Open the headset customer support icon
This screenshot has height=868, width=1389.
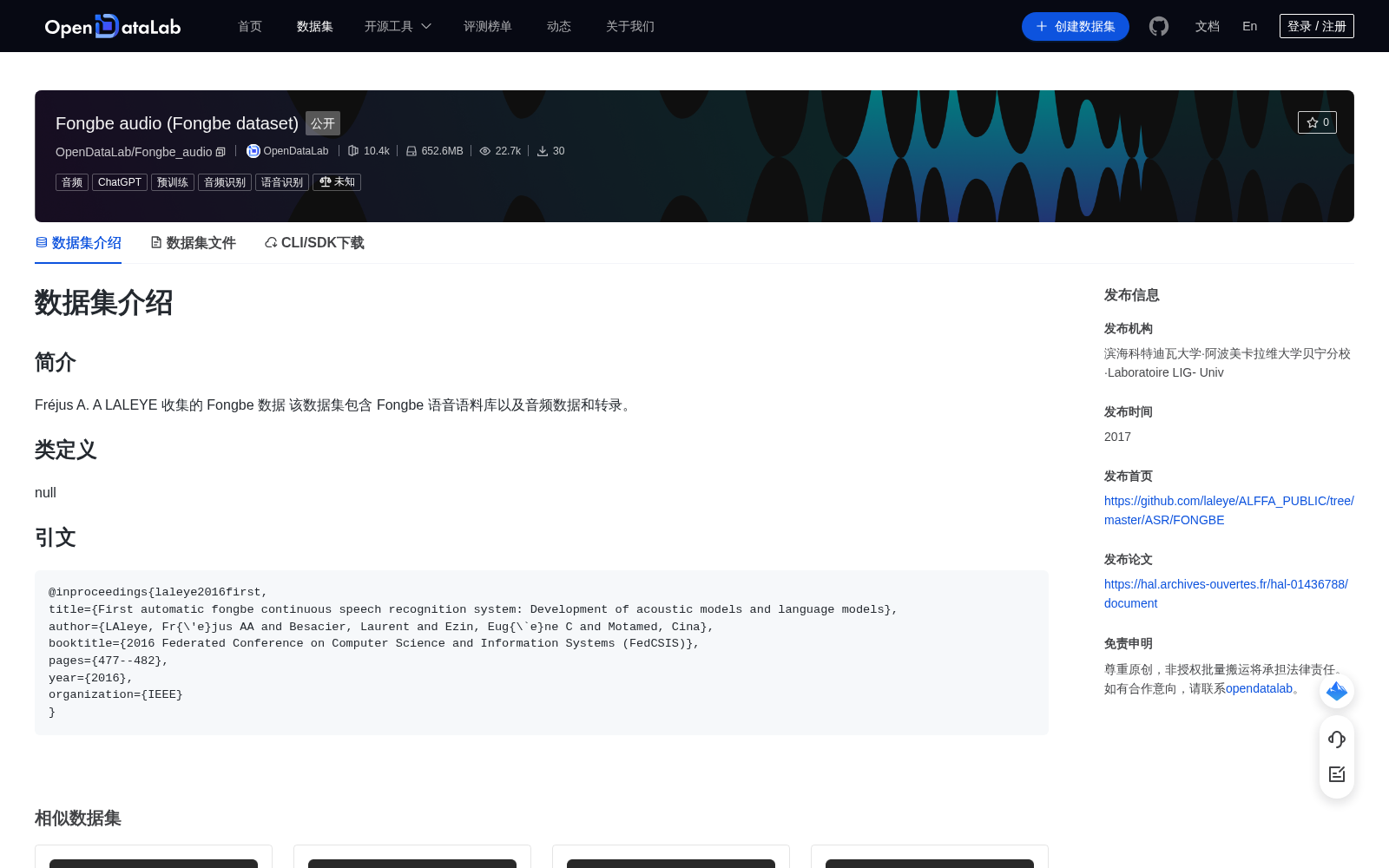pos(1337,740)
